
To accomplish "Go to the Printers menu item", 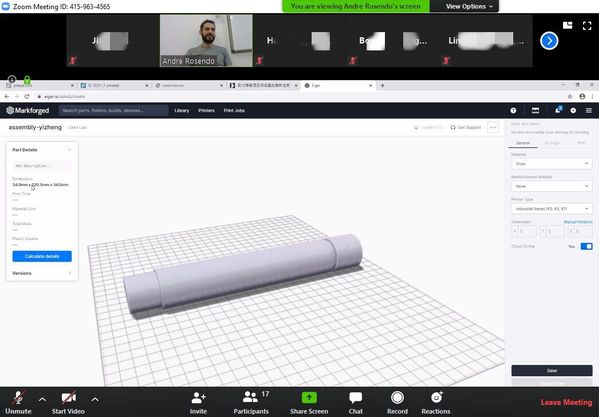I will coord(206,110).
